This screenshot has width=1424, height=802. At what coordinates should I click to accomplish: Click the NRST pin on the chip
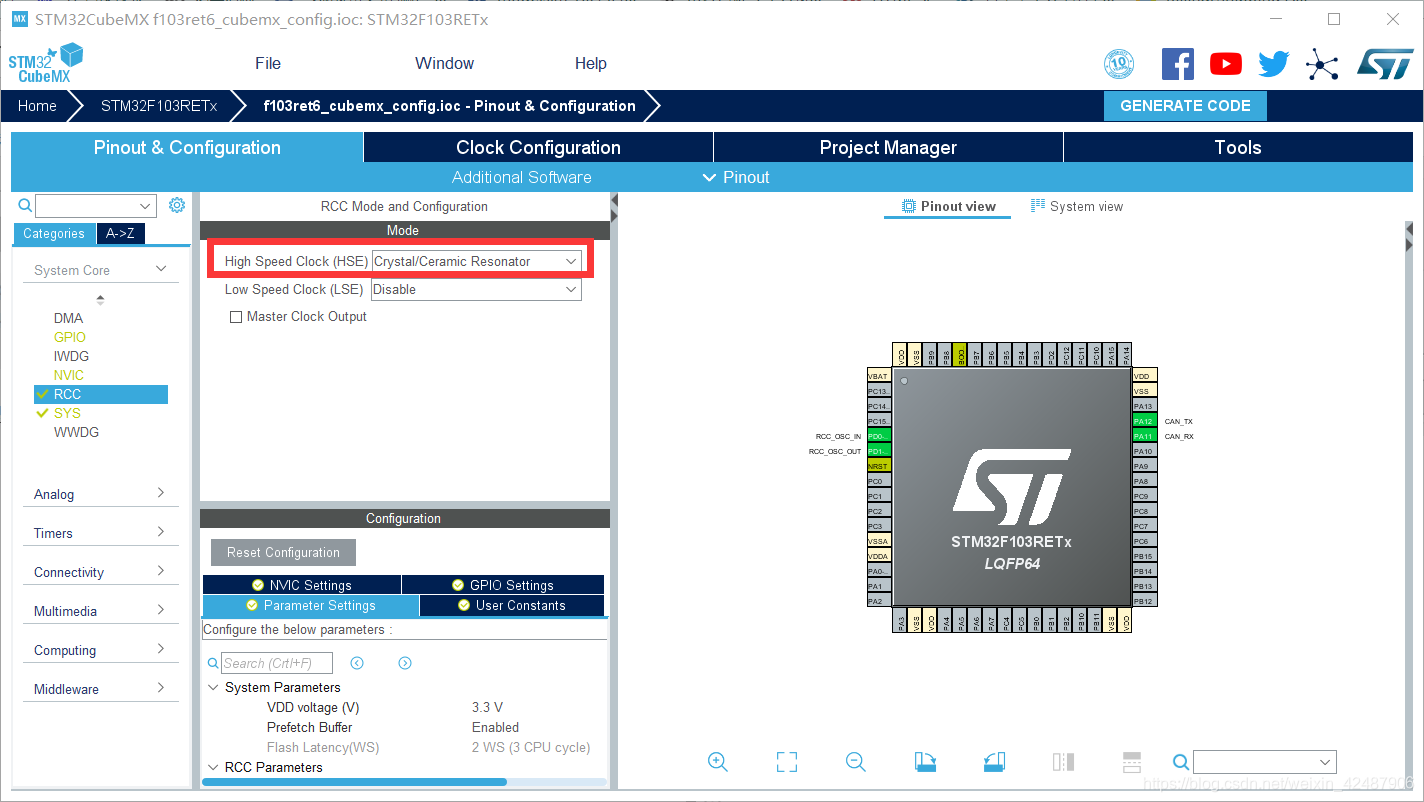[878, 466]
